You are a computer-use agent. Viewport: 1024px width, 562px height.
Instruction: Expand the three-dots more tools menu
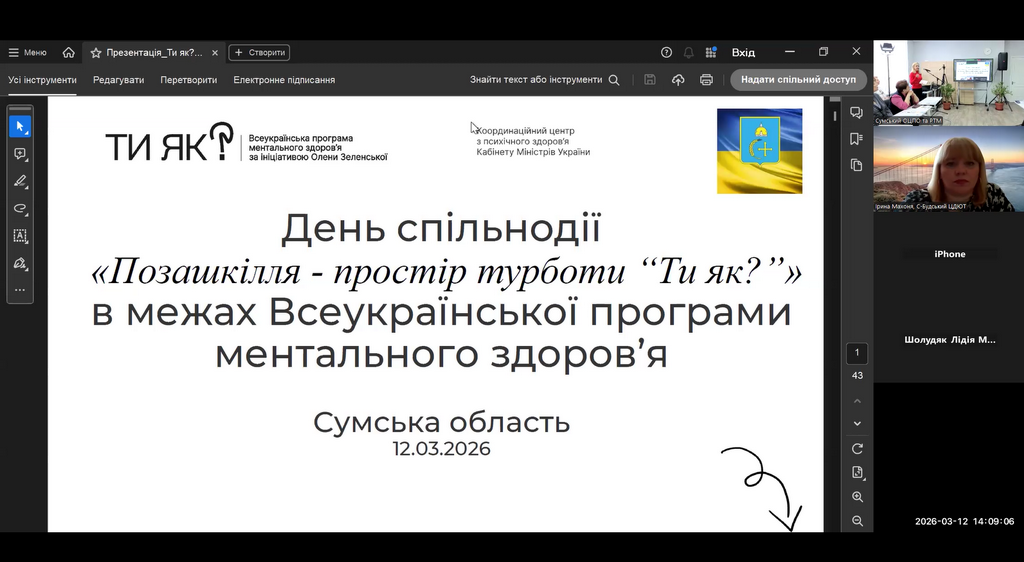(x=20, y=290)
